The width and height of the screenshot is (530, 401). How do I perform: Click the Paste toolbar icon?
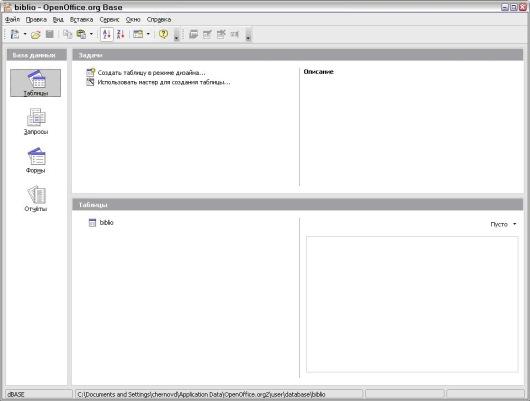81,34
